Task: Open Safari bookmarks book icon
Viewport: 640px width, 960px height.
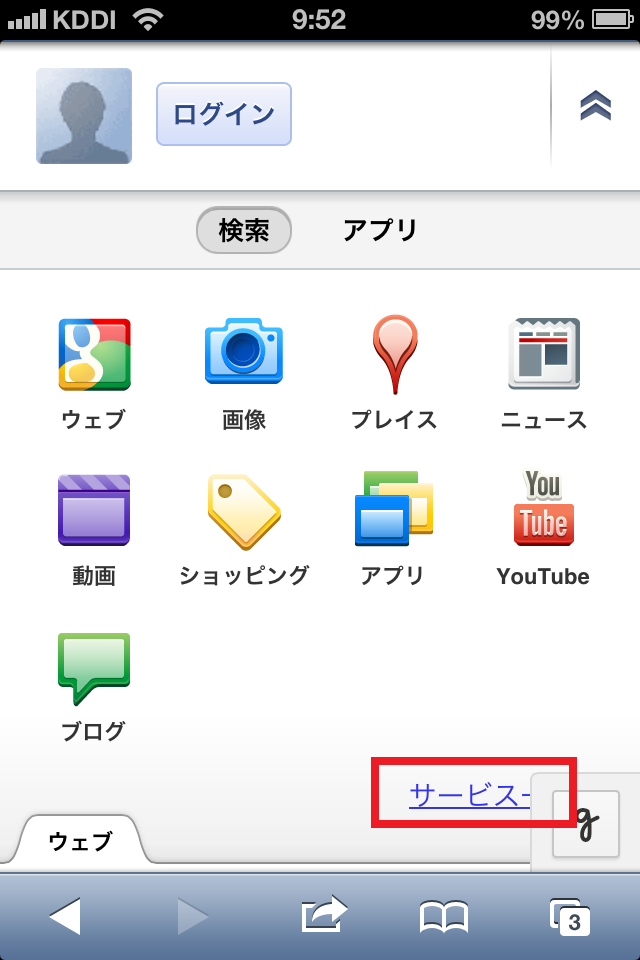Action: 444,916
